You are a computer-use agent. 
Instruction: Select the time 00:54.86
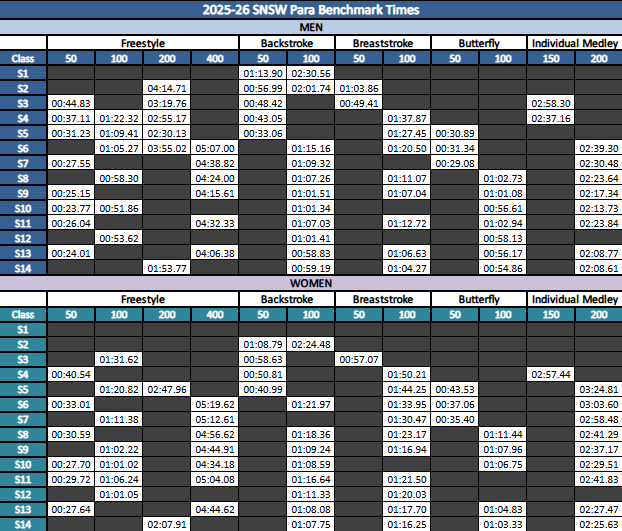point(503,268)
